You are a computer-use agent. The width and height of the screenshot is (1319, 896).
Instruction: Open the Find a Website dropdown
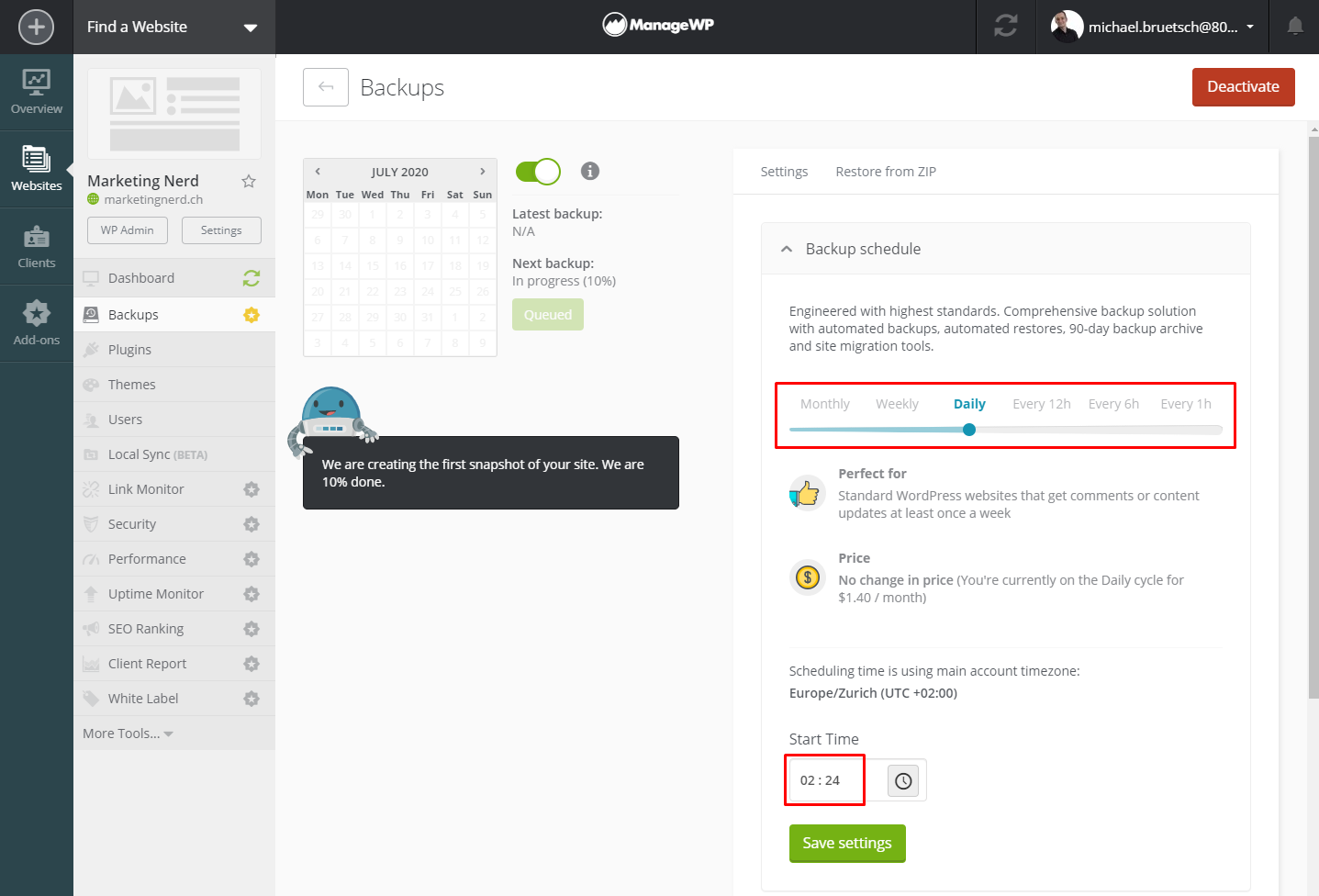point(173,28)
